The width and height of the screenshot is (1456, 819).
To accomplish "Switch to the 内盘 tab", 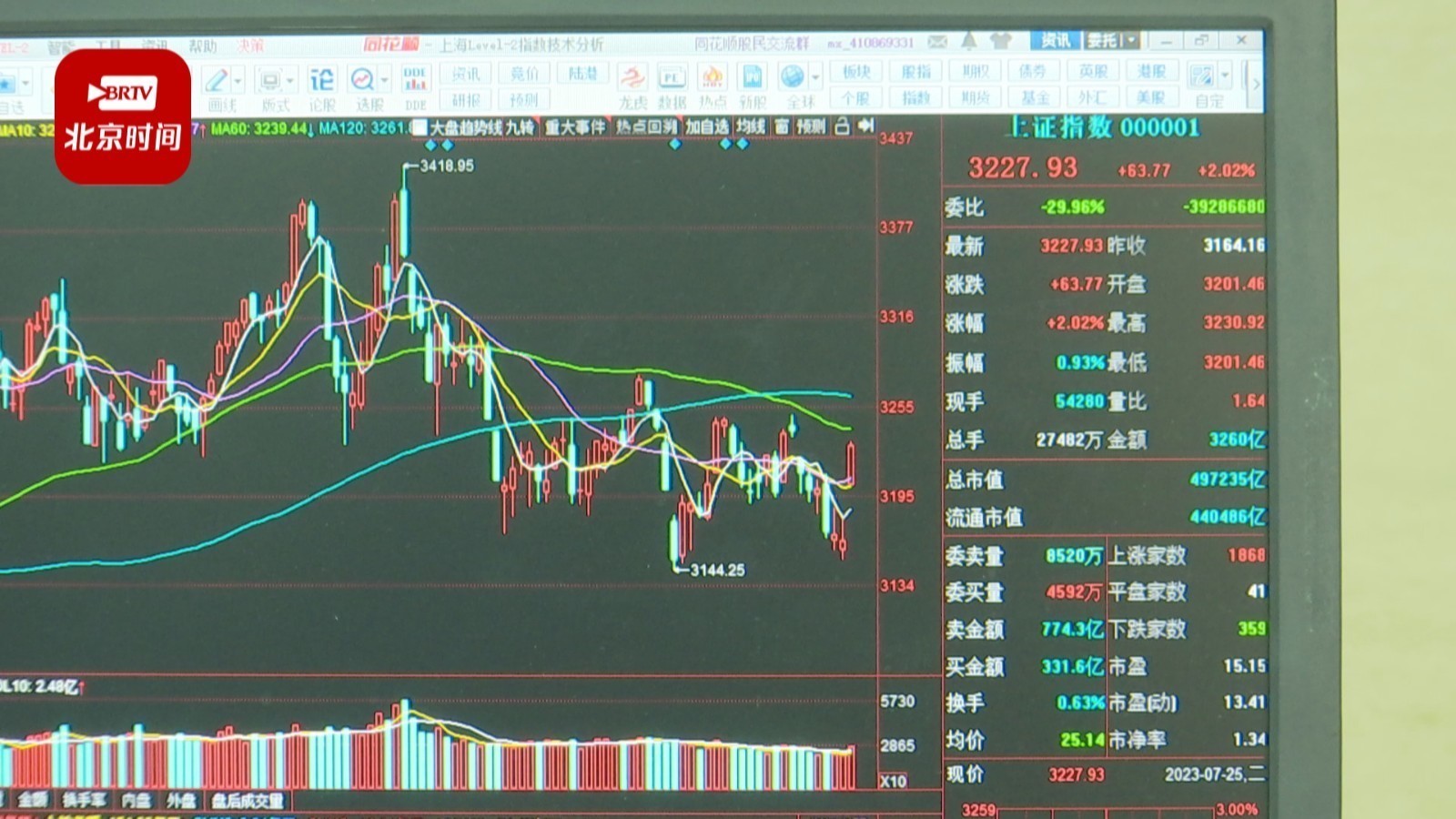I will (x=136, y=800).
